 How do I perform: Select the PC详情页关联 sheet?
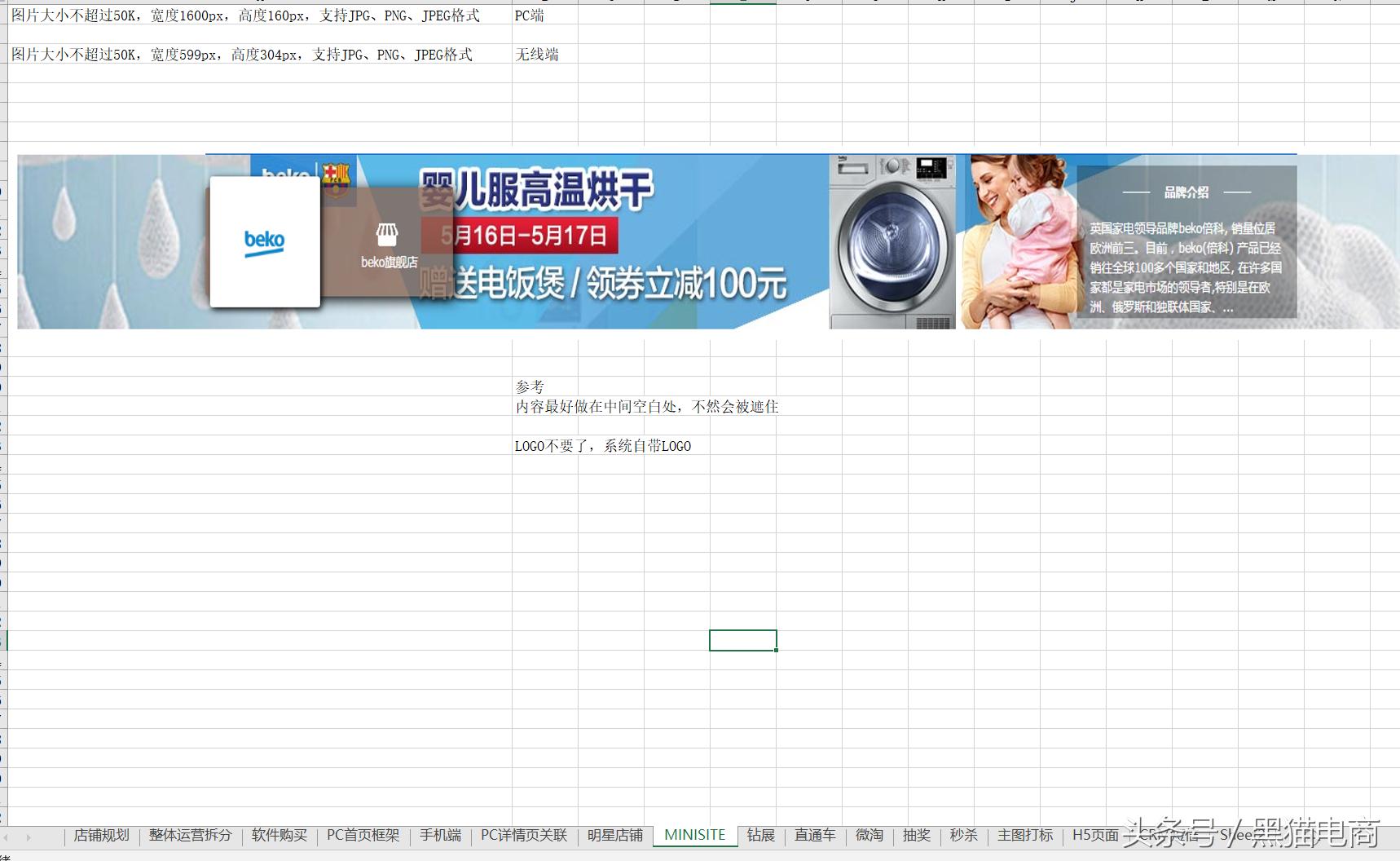[522, 836]
